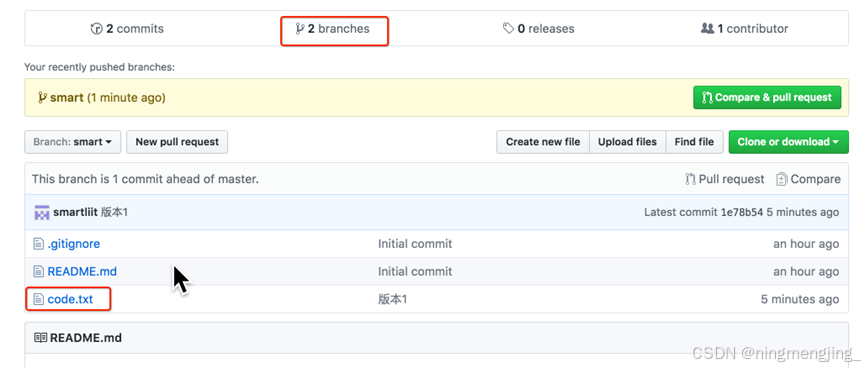The image size is (865, 368).
Task: Open the code.txt file link
Action: 70,299
